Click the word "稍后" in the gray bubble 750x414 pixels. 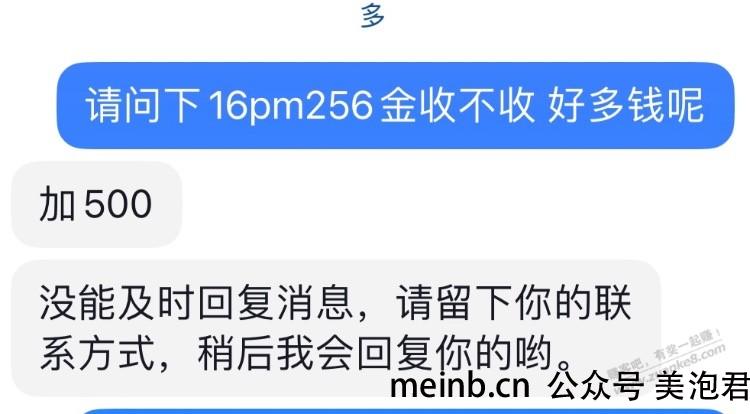click(x=236, y=354)
